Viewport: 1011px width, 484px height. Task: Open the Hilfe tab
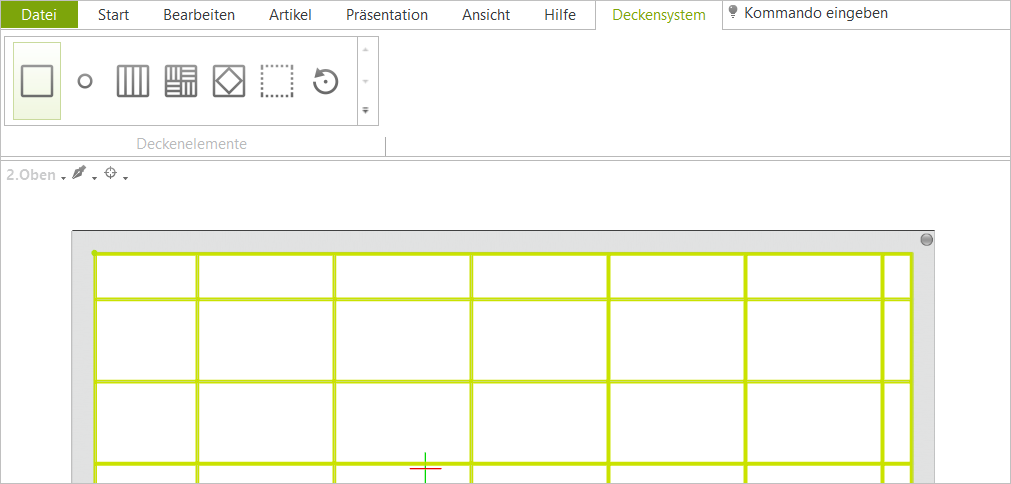[560, 15]
